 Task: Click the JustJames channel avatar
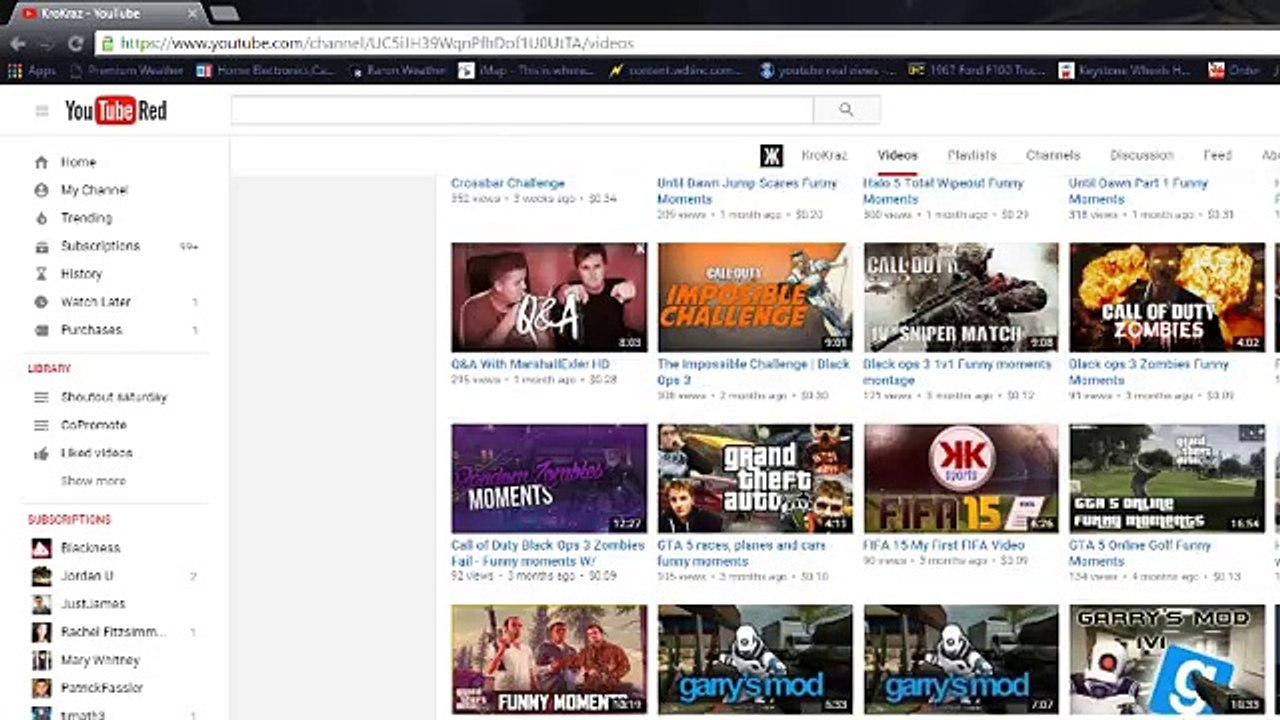pos(41,604)
